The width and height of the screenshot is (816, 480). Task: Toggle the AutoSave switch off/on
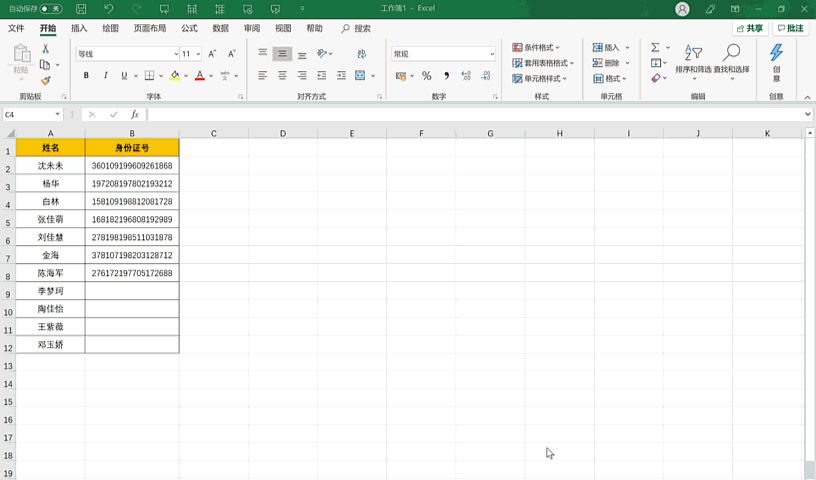pyautogui.click(x=51, y=8)
